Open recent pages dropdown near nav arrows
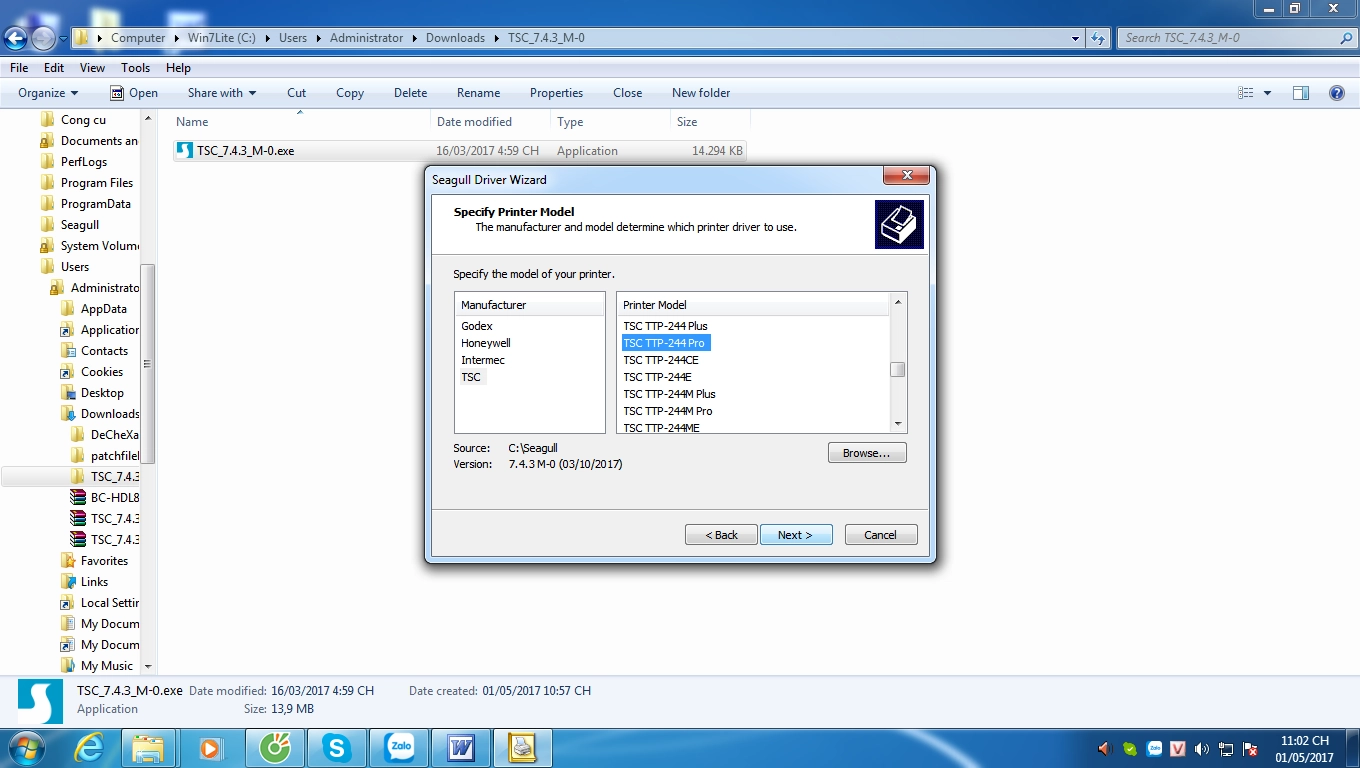This screenshot has height=768, width=1360. click(63, 38)
